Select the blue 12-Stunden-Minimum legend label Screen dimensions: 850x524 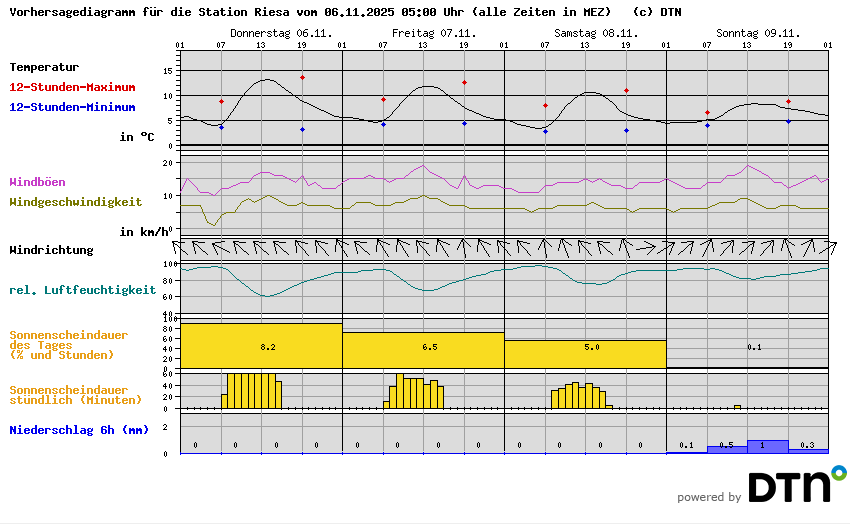[x=71, y=107]
